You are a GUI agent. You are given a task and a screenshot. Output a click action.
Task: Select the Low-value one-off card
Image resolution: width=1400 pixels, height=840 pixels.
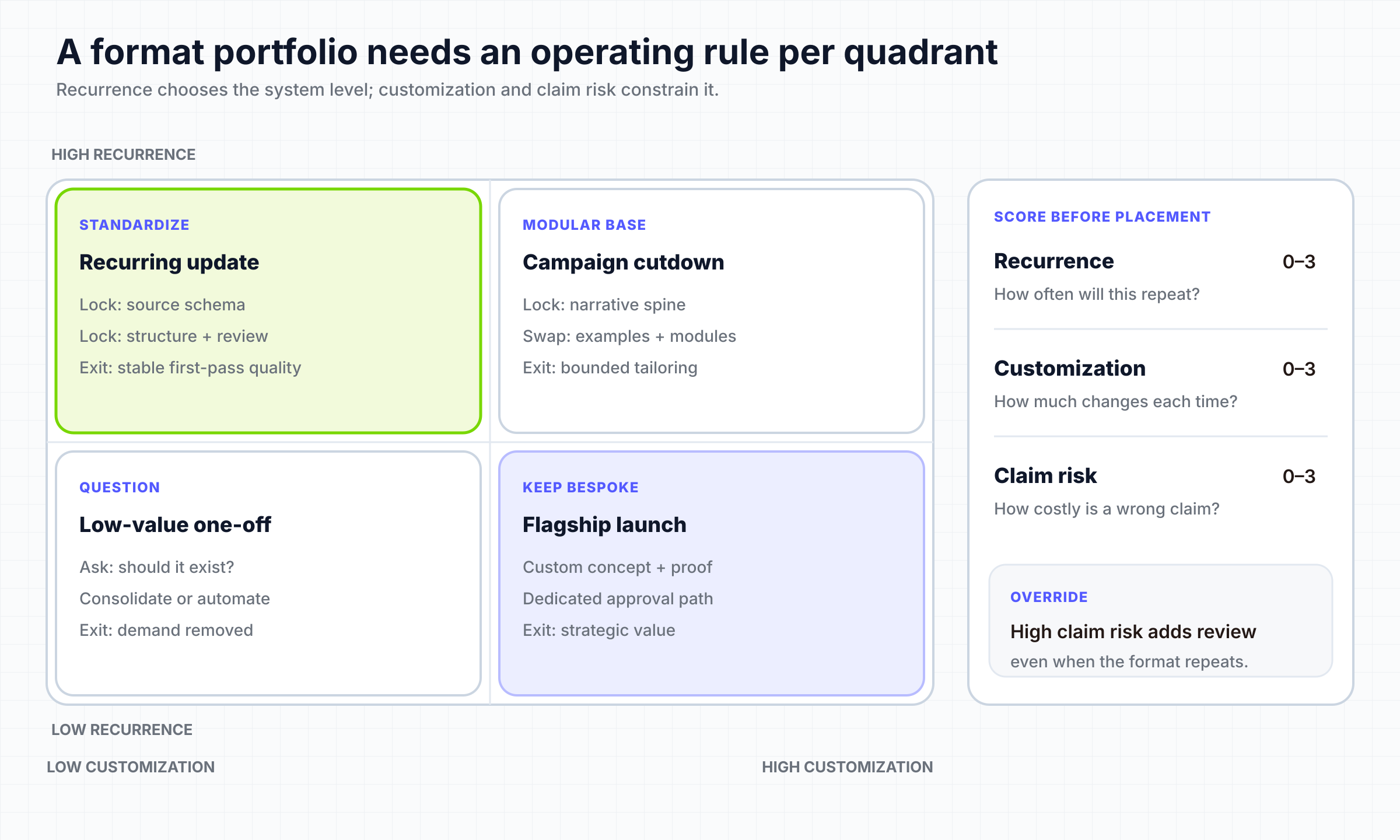pyautogui.click(x=268, y=573)
